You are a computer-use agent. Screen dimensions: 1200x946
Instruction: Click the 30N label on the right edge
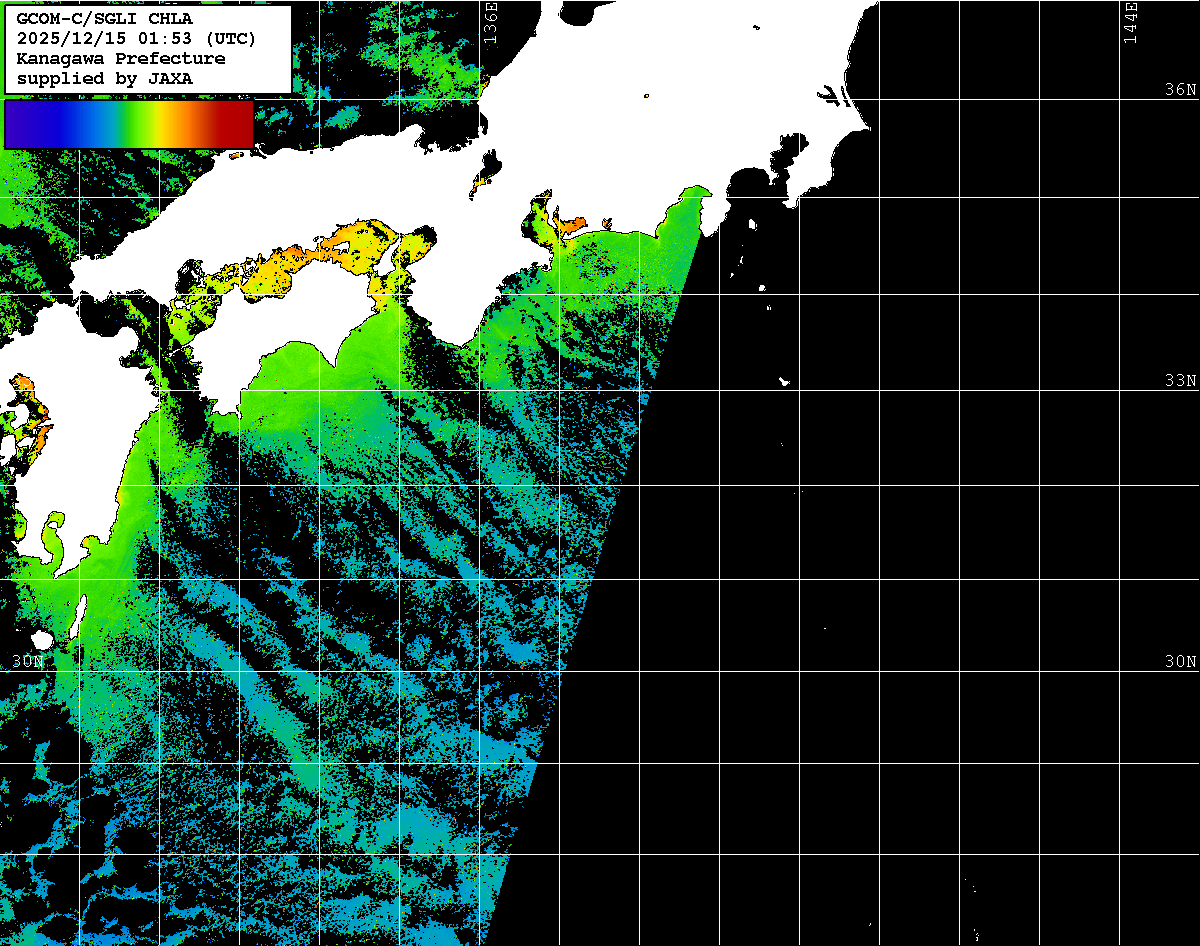click(1180, 662)
